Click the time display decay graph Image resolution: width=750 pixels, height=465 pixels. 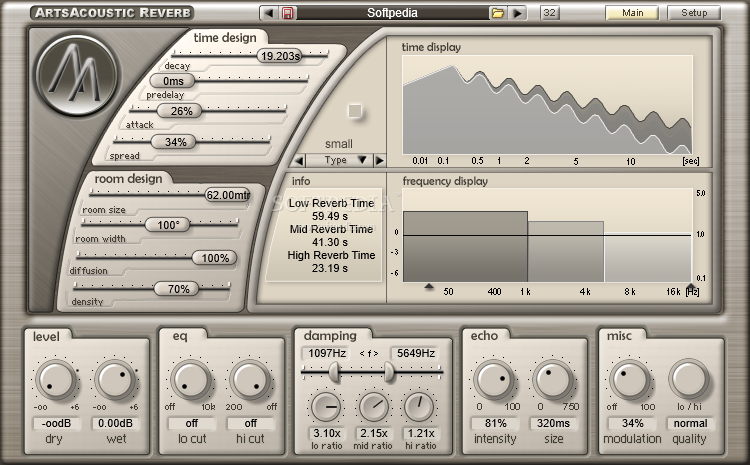pyautogui.click(x=548, y=105)
